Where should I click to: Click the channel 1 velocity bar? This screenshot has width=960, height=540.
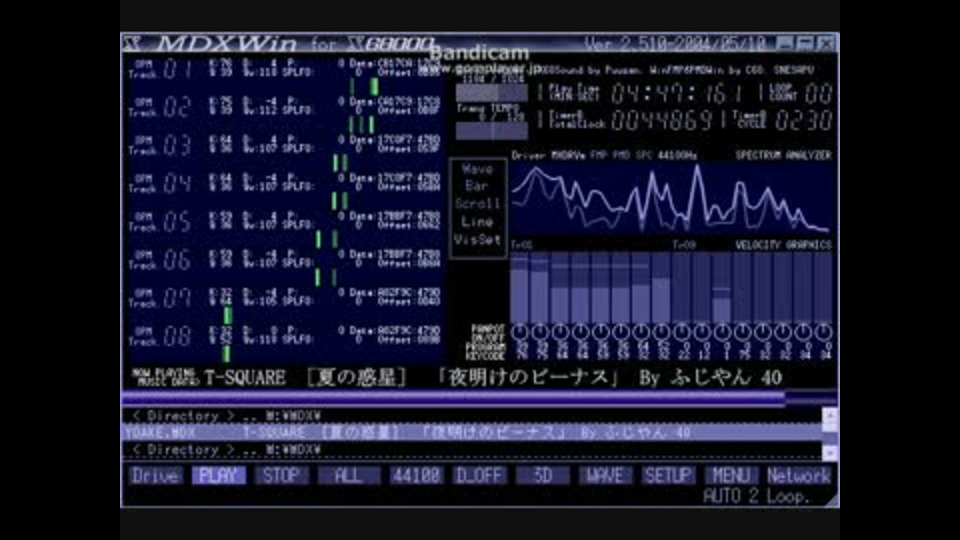tap(520, 287)
